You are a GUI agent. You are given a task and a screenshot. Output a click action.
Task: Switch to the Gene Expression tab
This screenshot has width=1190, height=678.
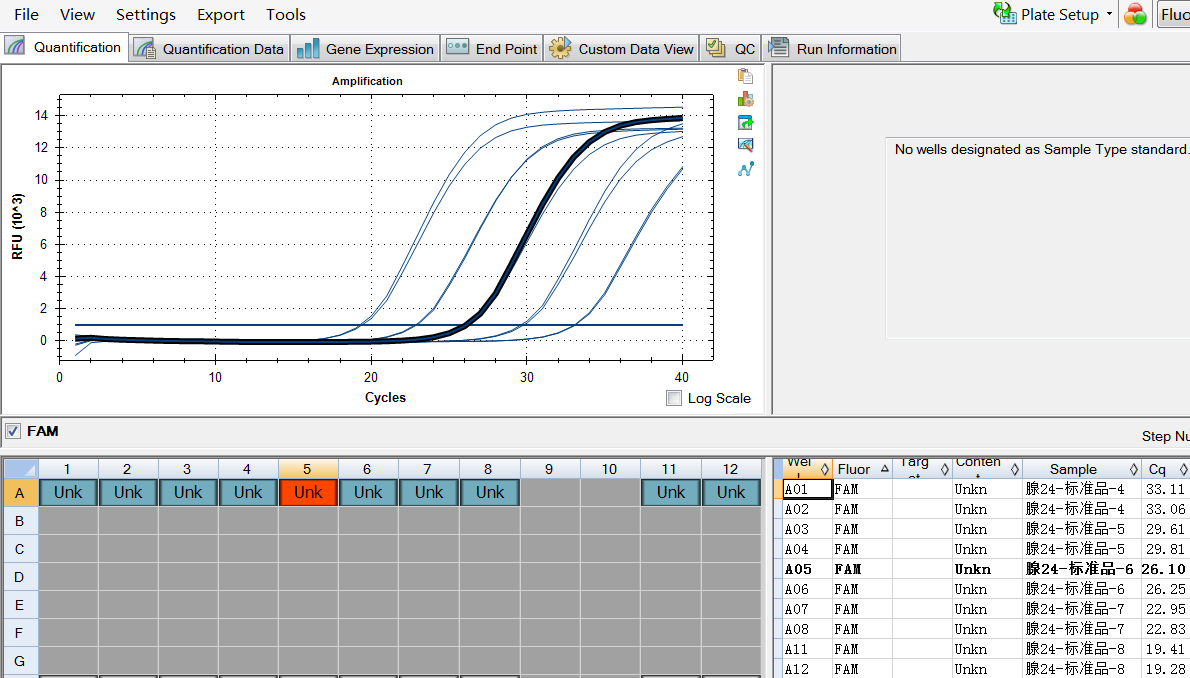(x=365, y=49)
